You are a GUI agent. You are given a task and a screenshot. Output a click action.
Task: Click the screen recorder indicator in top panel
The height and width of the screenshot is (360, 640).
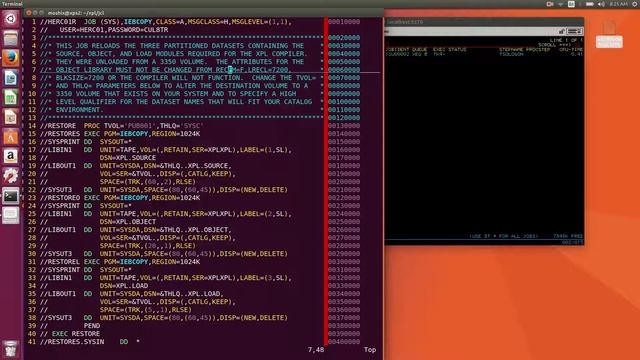click(x=550, y=4)
